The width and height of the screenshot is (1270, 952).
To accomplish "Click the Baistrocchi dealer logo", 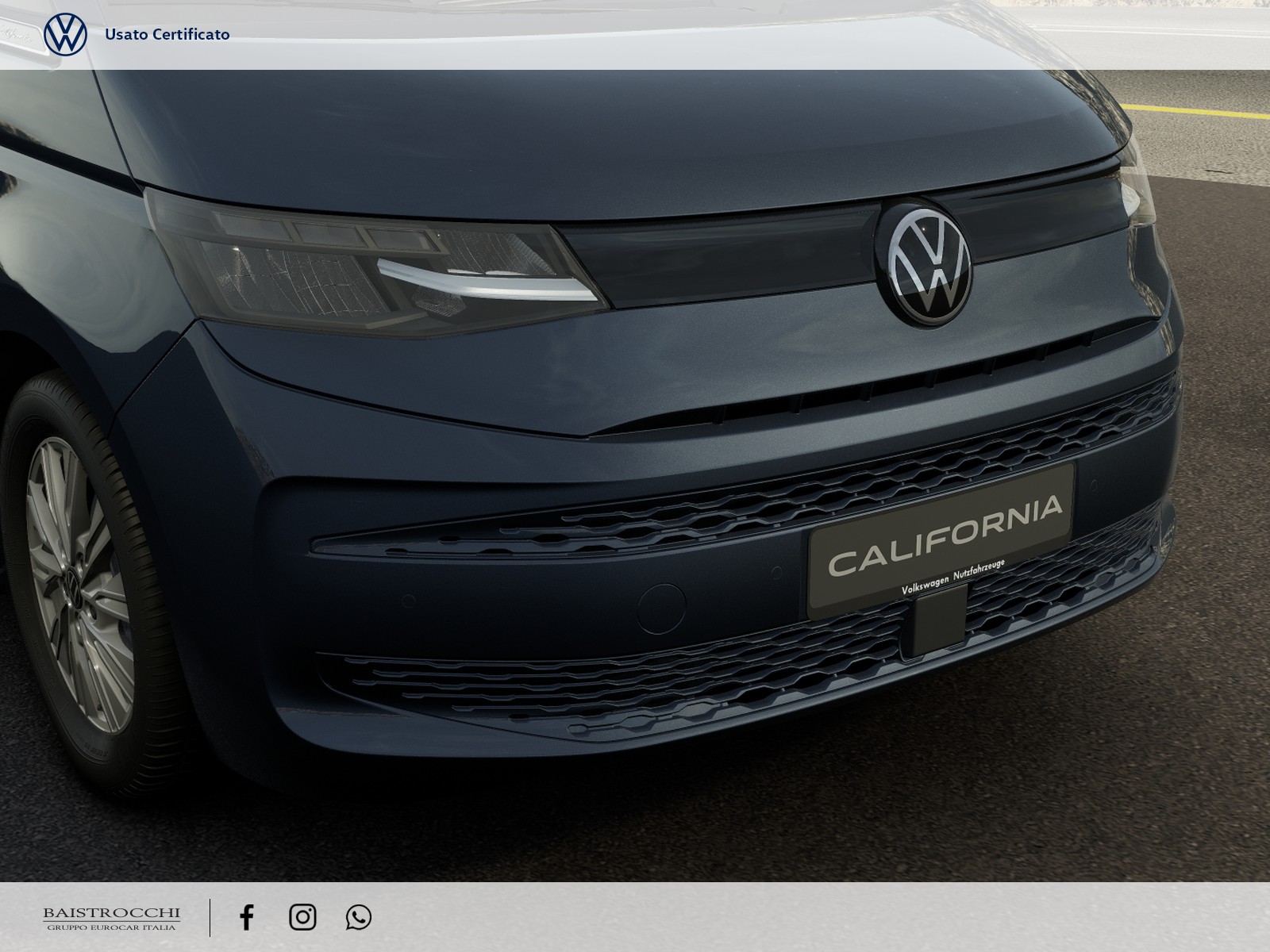I will (x=111, y=918).
